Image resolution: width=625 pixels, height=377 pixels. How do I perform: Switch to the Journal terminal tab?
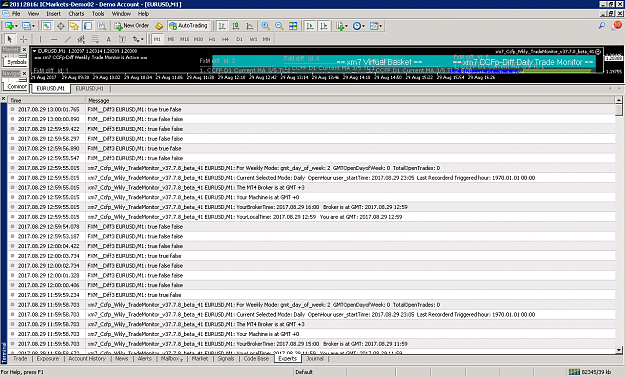tap(315, 359)
